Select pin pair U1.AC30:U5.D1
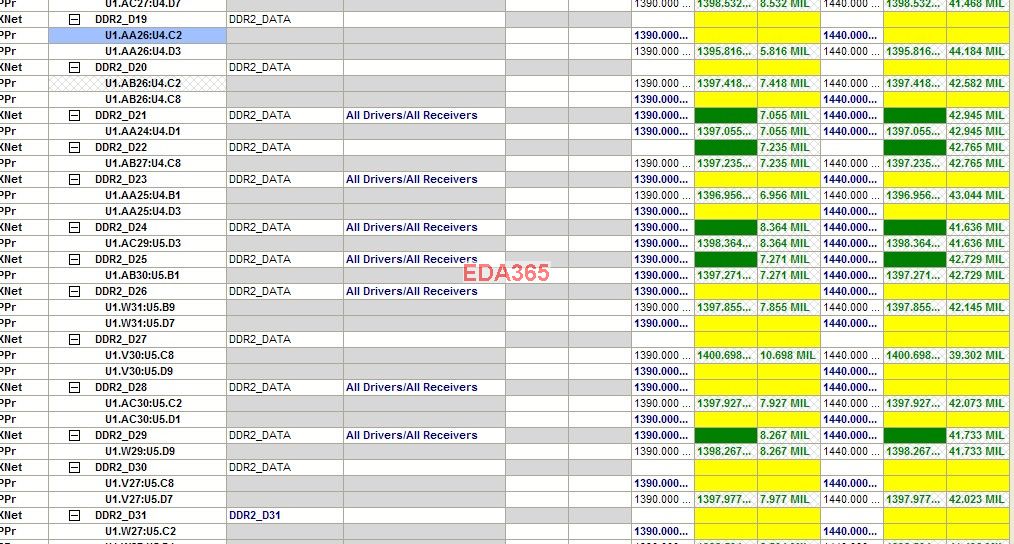1014x544 pixels. [143, 419]
